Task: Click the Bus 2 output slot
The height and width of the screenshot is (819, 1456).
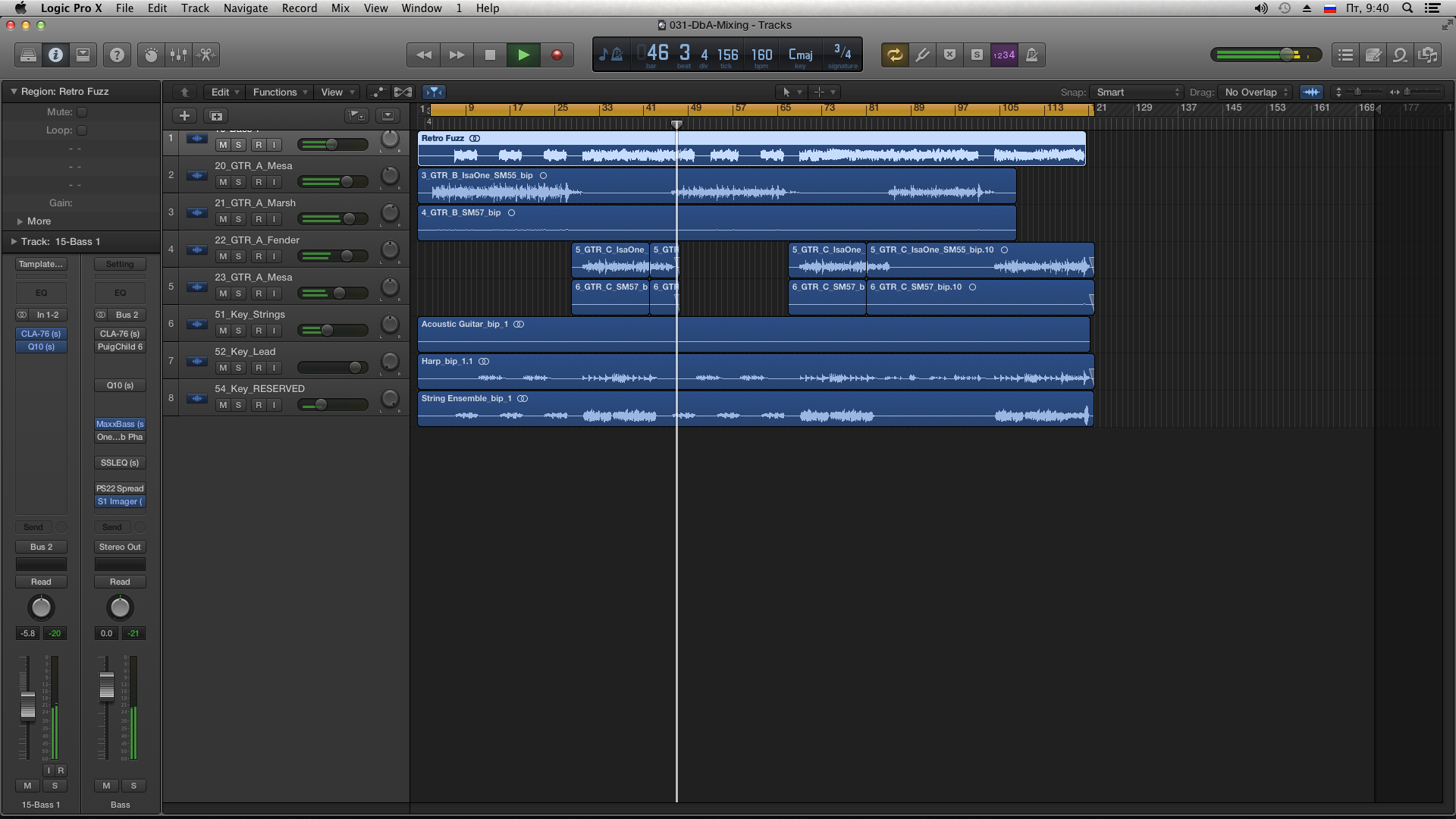Action: pyautogui.click(x=41, y=547)
